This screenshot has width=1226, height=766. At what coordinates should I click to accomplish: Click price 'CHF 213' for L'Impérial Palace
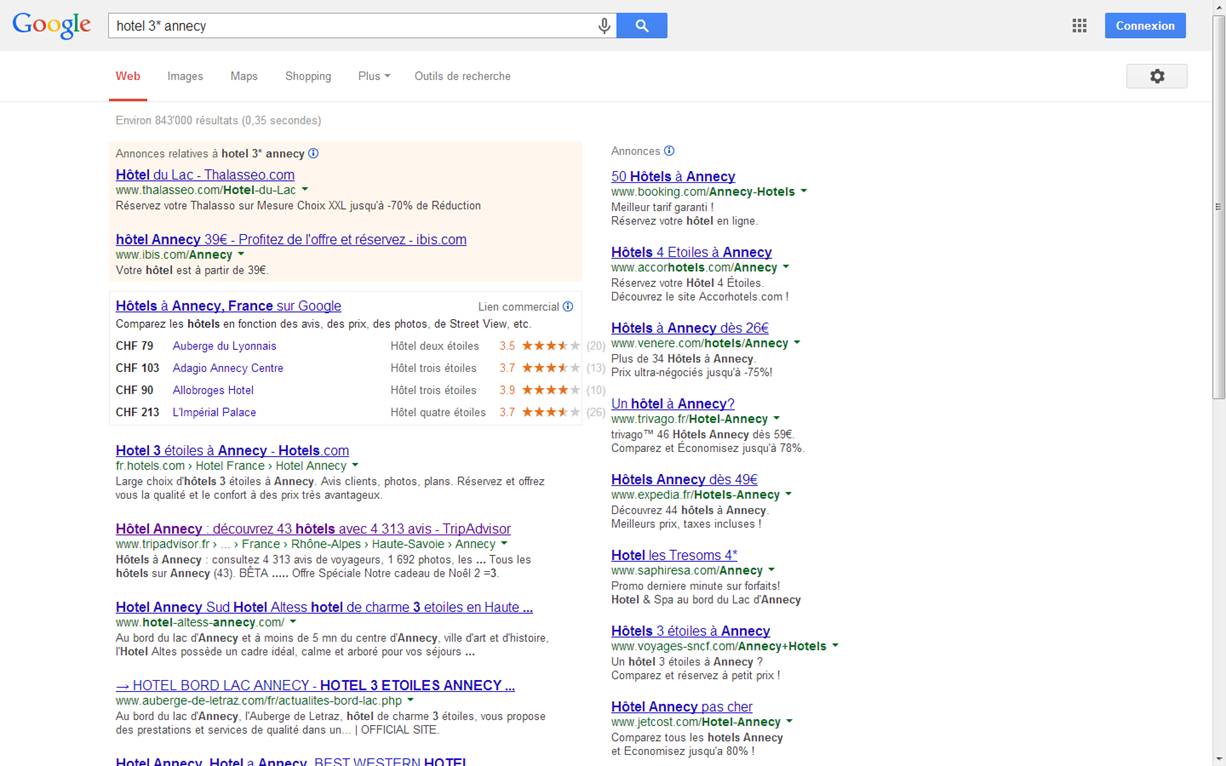click(x=137, y=412)
